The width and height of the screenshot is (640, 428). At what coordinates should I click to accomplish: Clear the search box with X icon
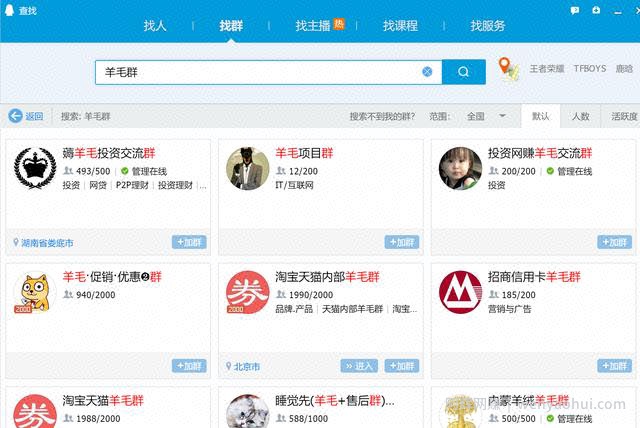click(x=427, y=72)
